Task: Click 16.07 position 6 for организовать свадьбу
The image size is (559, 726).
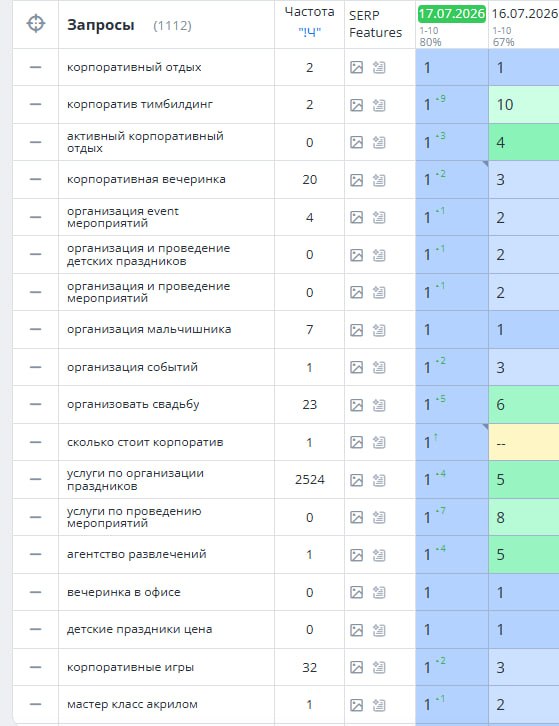Action: (524, 405)
